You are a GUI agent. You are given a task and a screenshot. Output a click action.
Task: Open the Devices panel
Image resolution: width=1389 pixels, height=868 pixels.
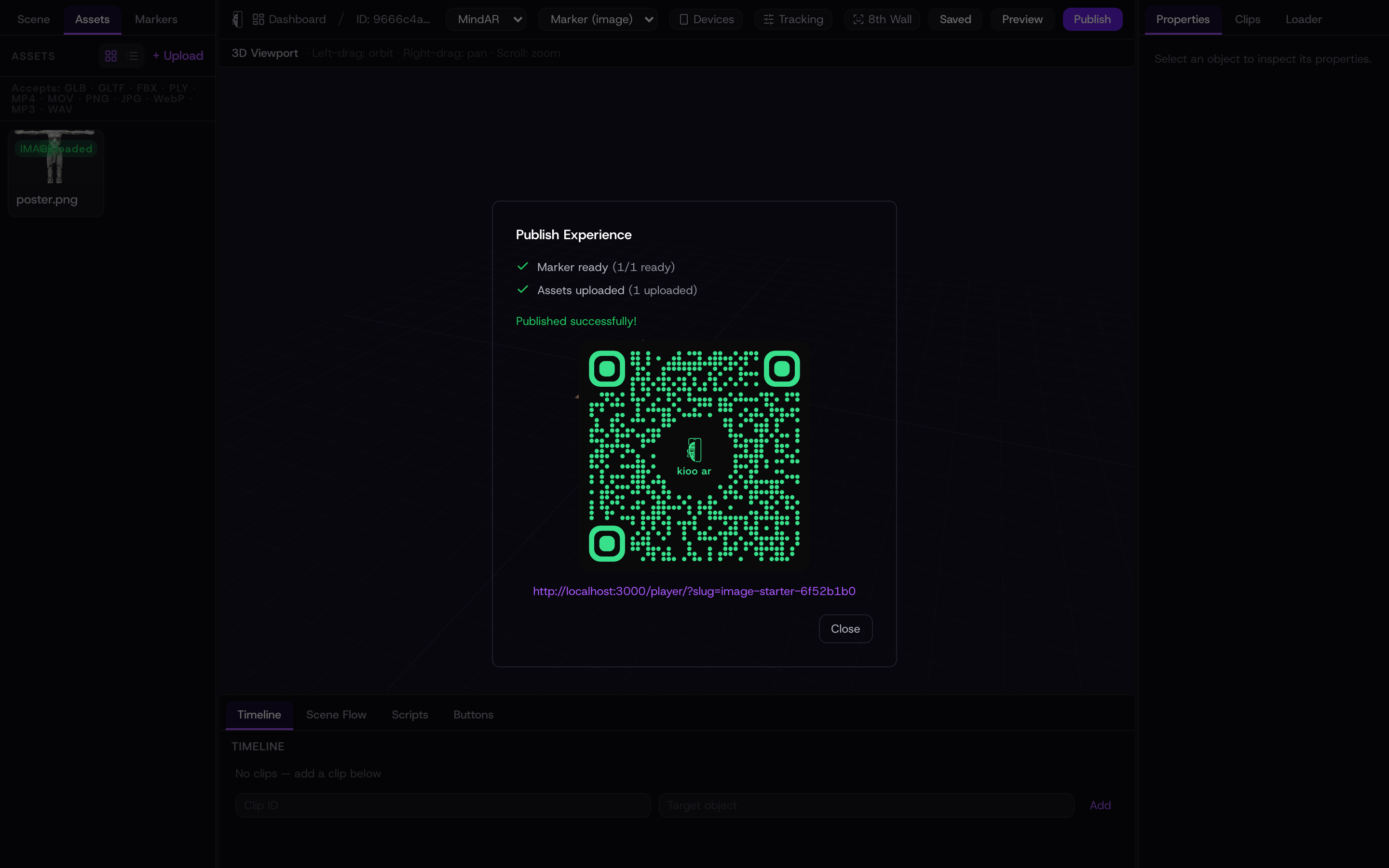click(x=706, y=19)
